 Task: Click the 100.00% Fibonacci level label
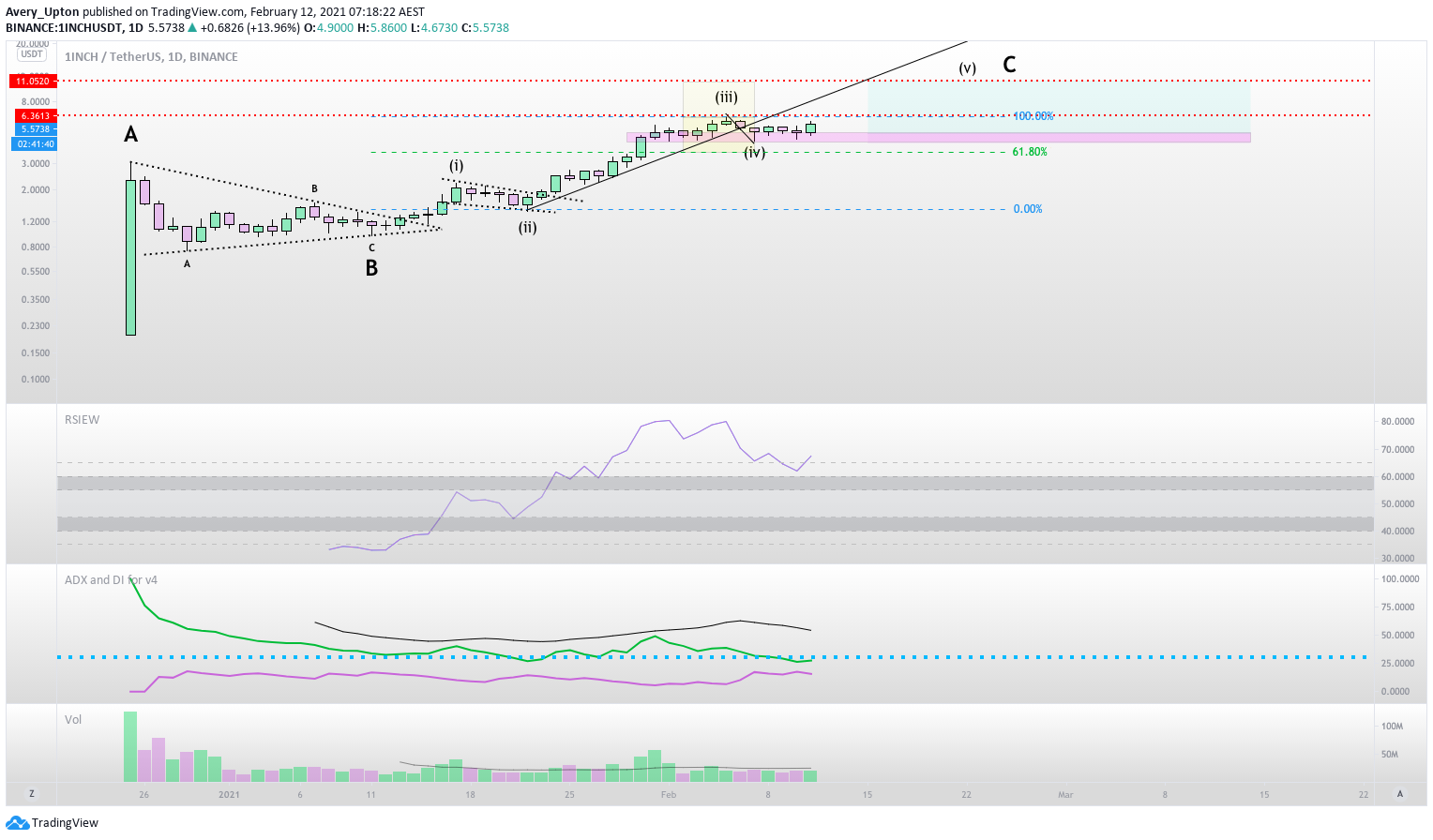(x=1033, y=116)
